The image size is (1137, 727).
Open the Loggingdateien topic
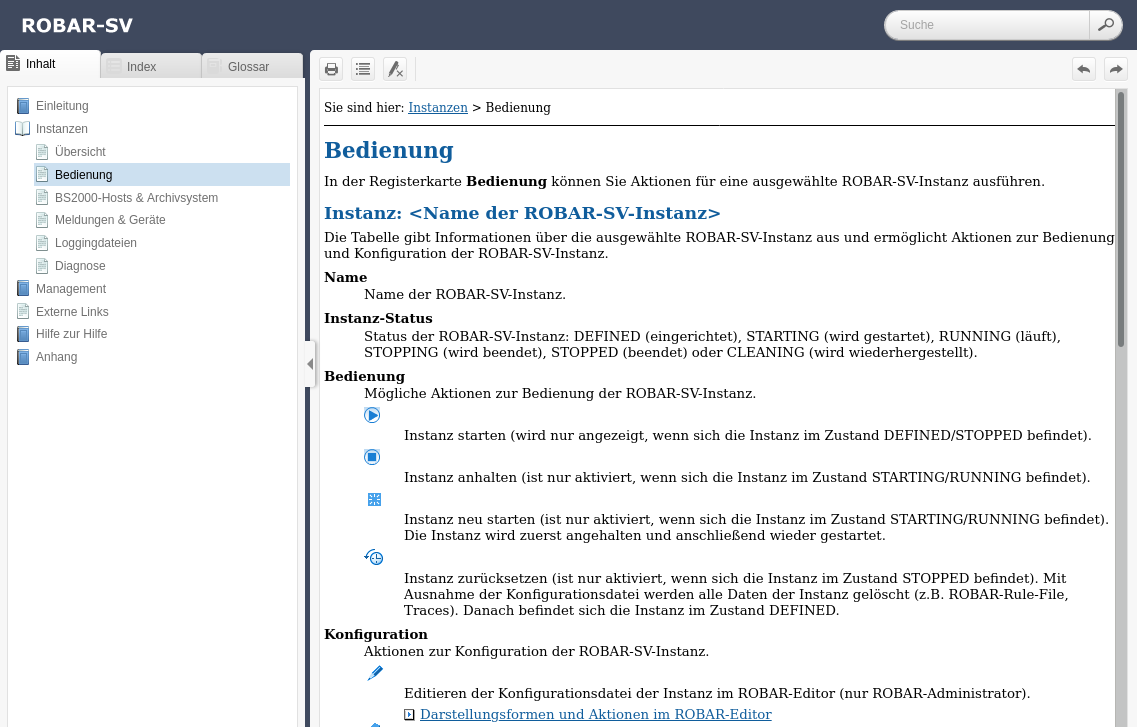[96, 243]
